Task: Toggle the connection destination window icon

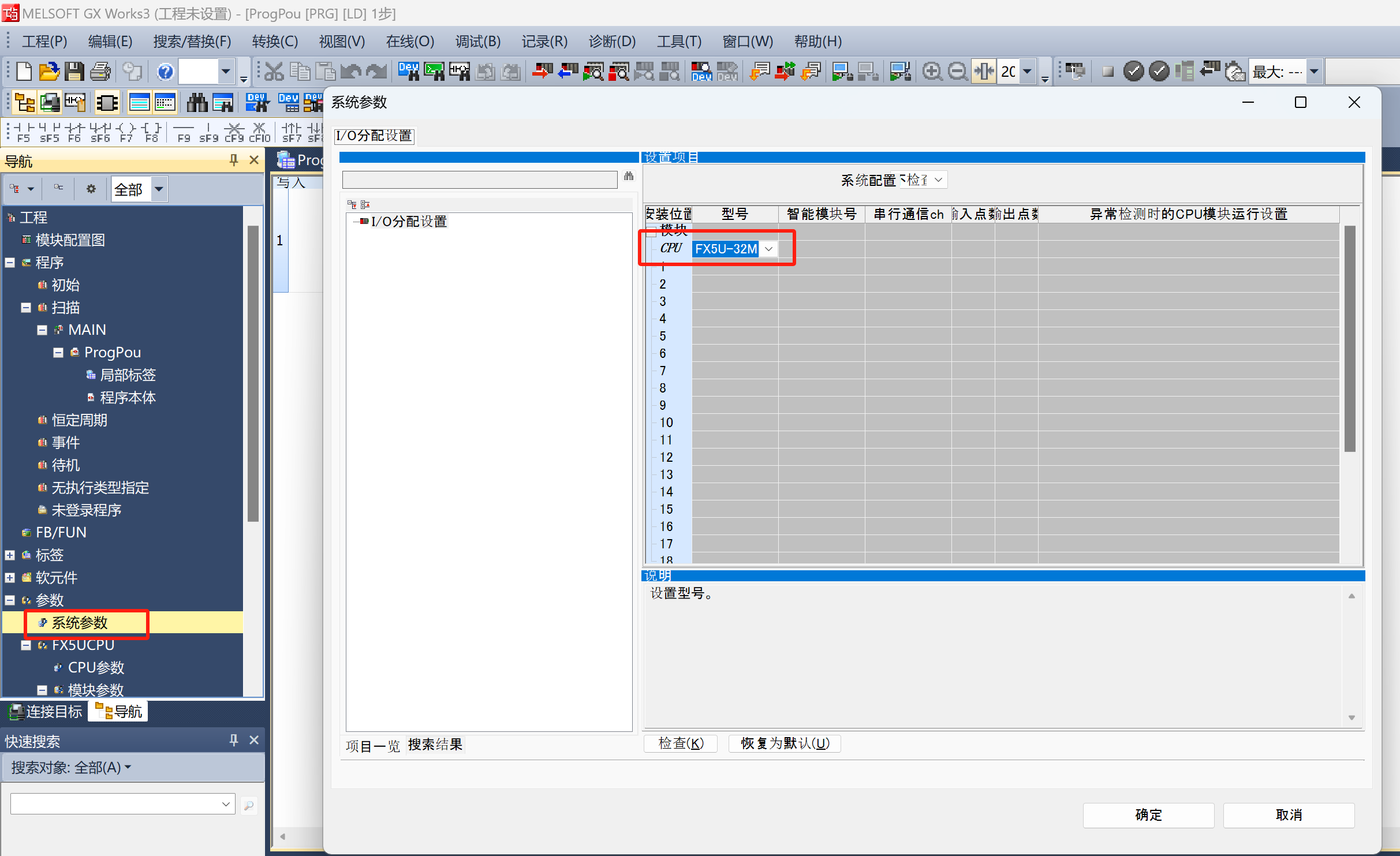Action: point(50,103)
